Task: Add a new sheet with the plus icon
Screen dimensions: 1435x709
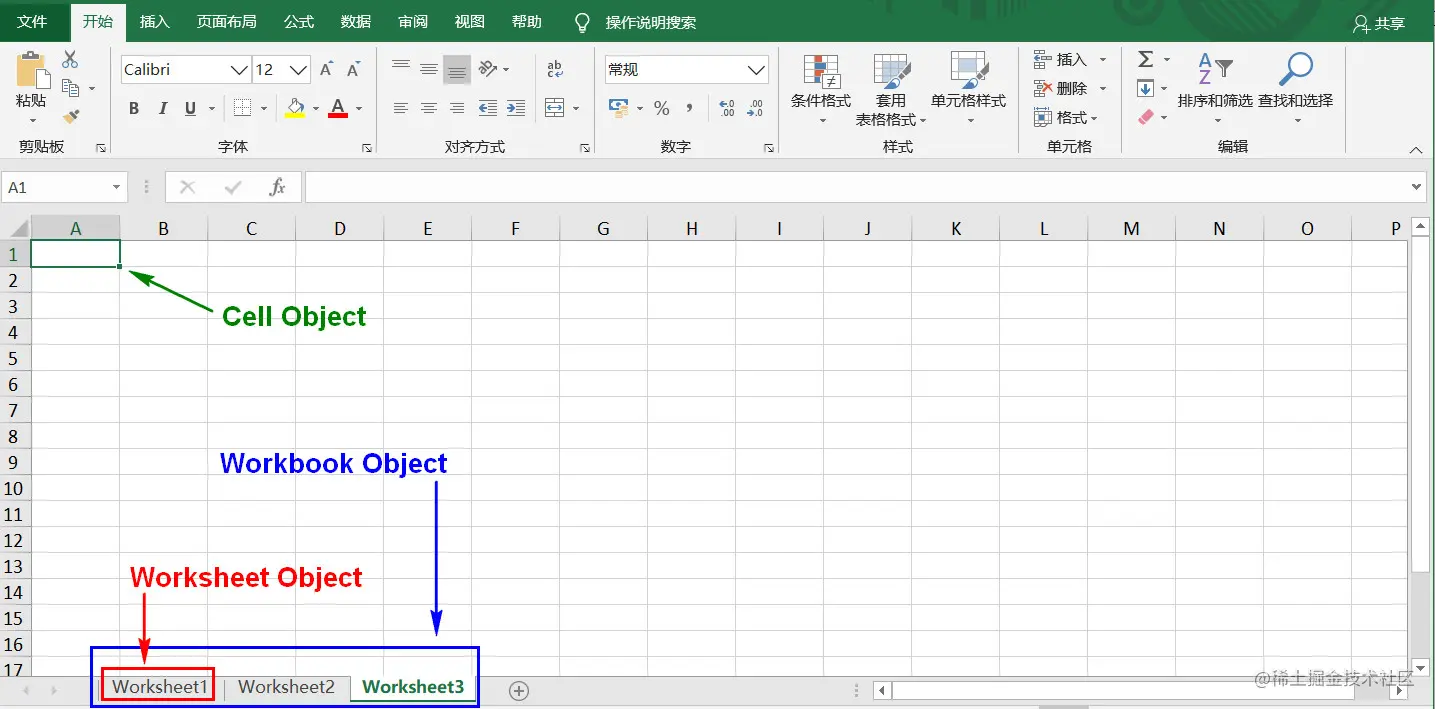Action: coord(518,690)
